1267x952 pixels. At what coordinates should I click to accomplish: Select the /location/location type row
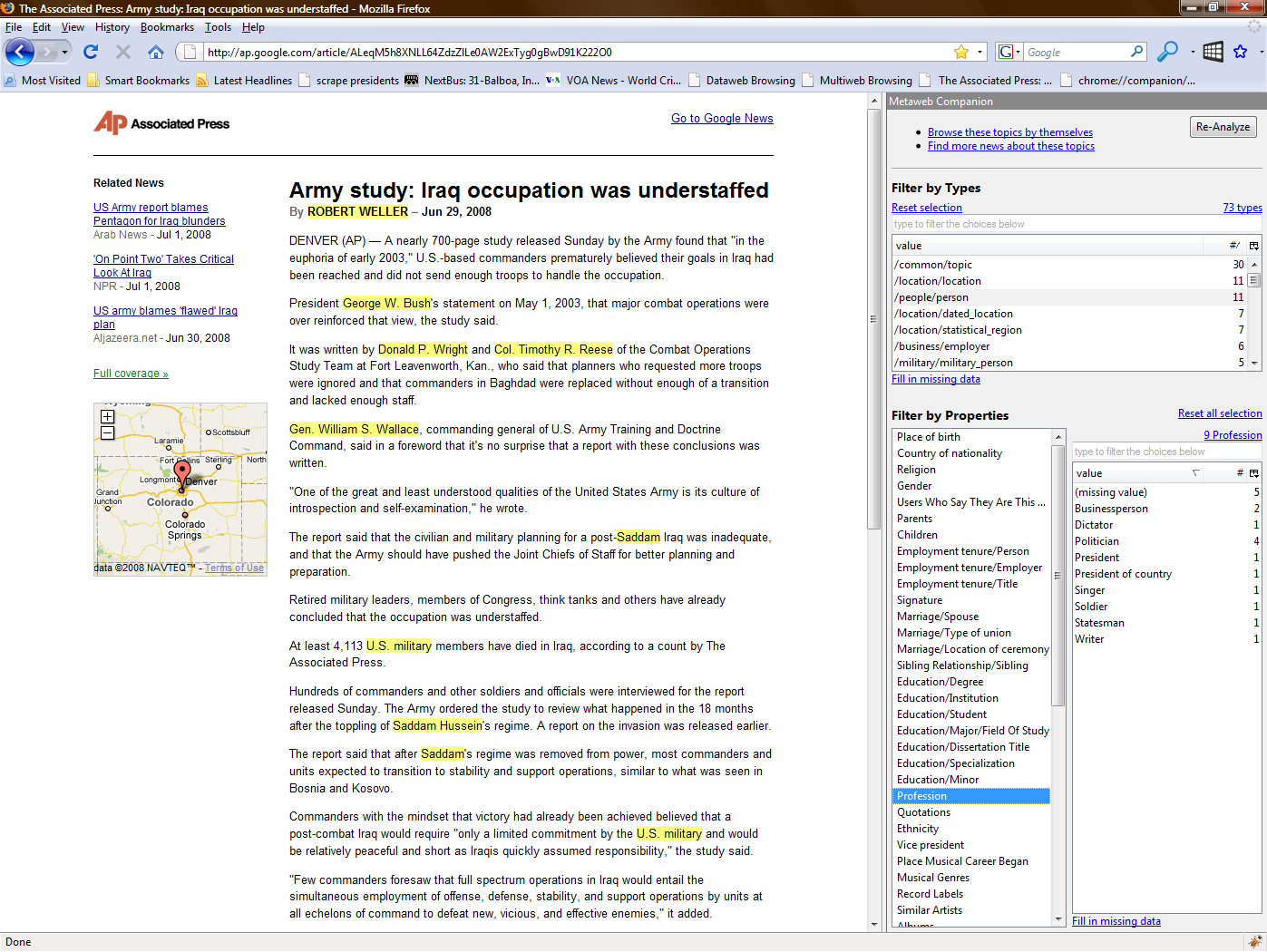pyautogui.click(x=938, y=281)
